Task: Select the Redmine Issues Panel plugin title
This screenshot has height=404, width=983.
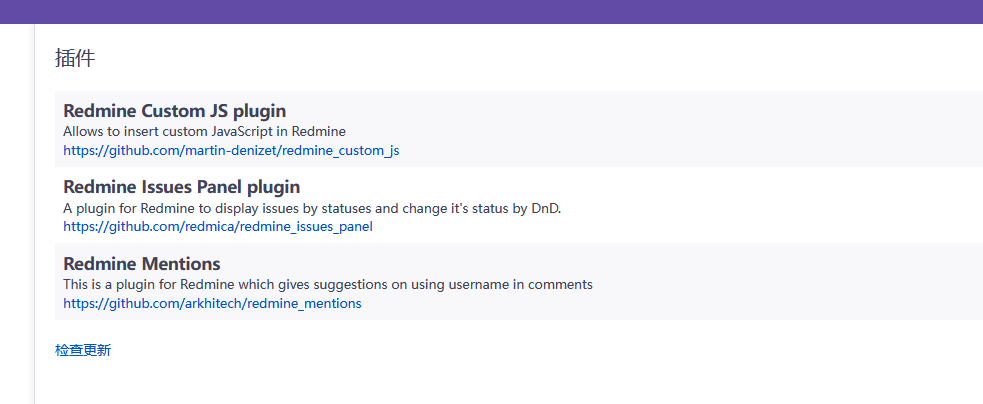Action: click(x=181, y=187)
